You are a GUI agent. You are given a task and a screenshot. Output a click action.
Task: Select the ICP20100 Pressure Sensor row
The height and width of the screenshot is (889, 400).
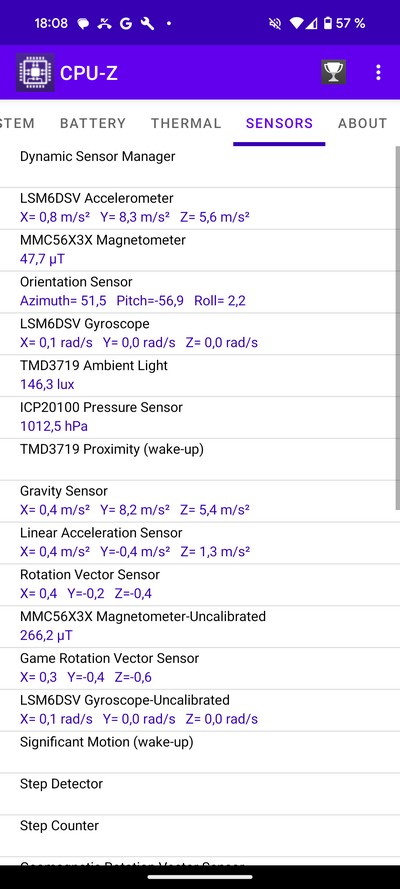tap(197, 418)
